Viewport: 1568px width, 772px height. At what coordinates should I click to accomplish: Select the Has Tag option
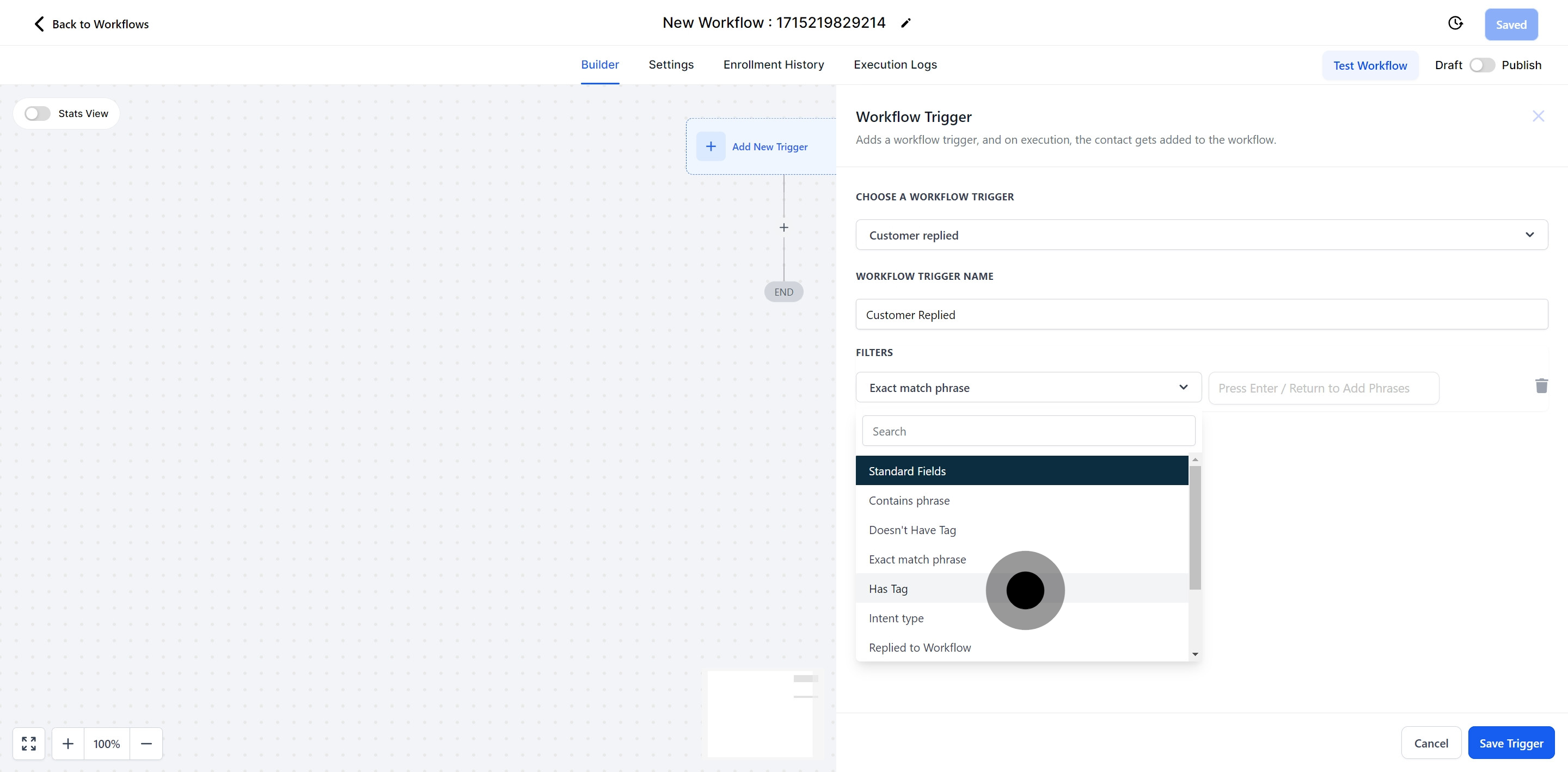pyautogui.click(x=888, y=589)
